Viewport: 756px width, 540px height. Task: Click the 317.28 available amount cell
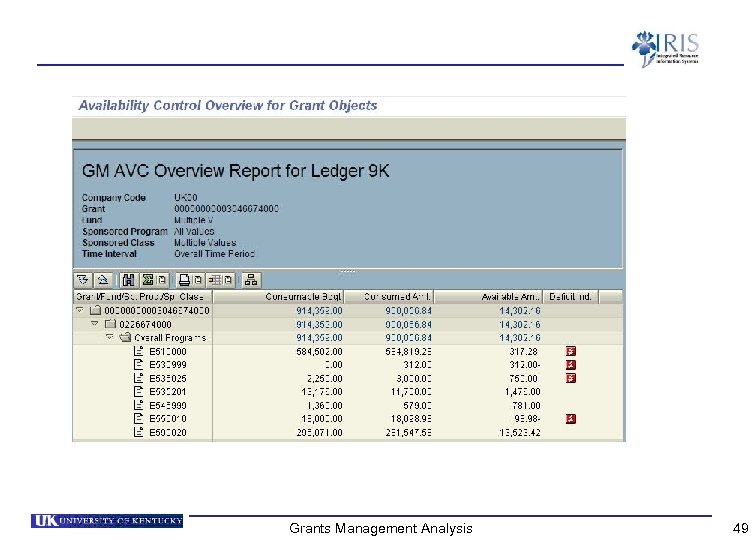pyautogui.click(x=523, y=351)
